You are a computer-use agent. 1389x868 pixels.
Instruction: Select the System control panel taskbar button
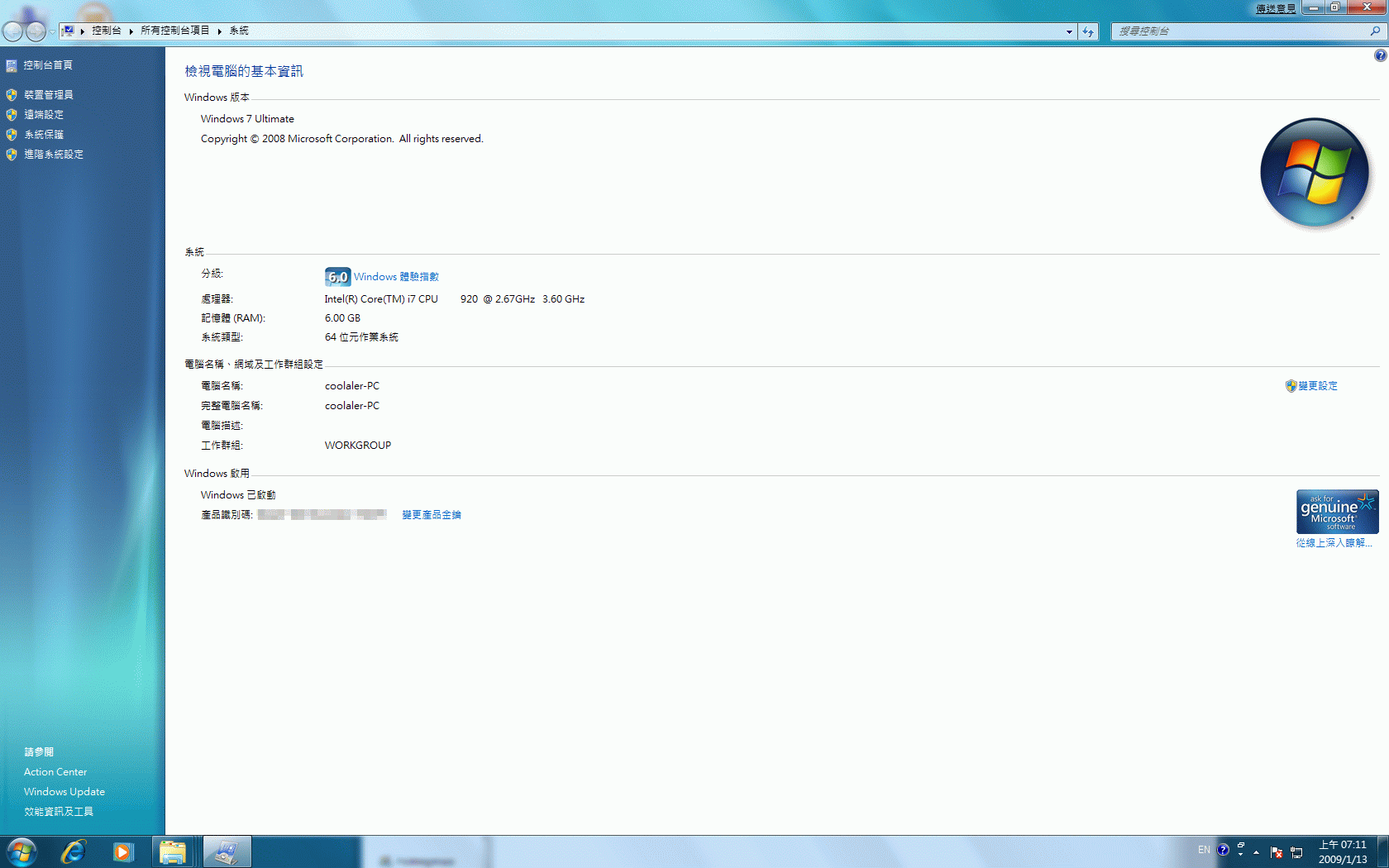click(x=226, y=851)
